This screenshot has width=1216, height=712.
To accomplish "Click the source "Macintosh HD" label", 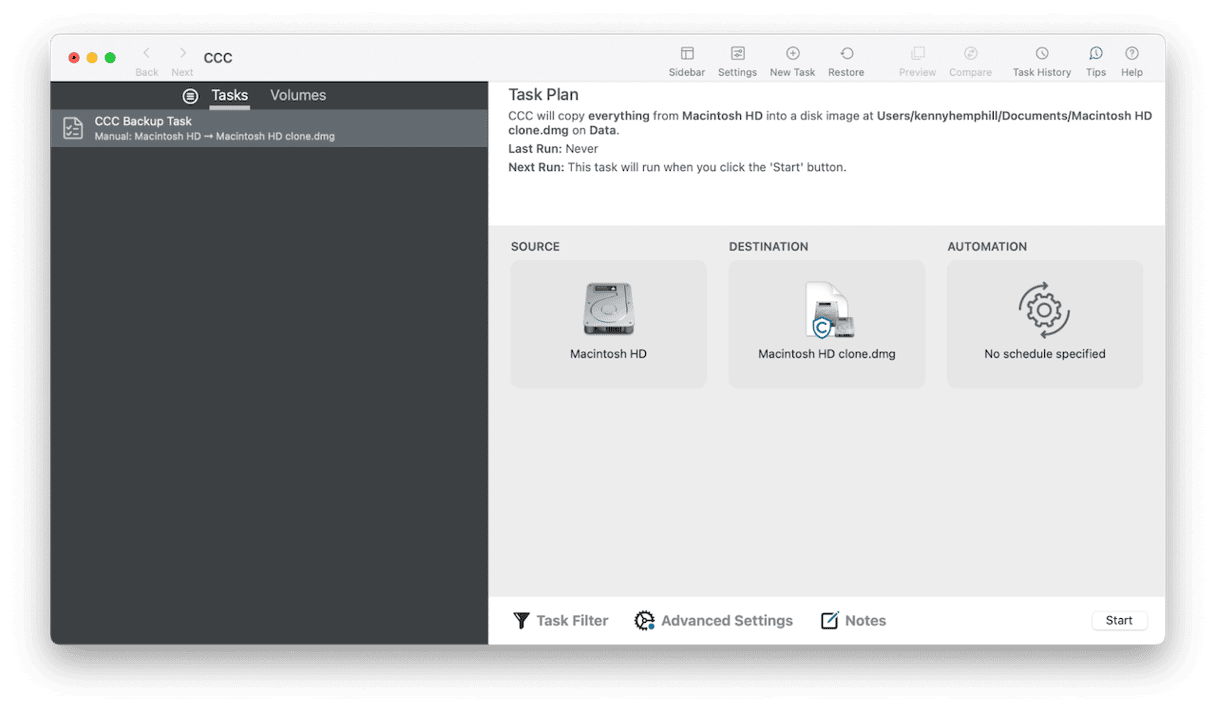I will [x=608, y=354].
